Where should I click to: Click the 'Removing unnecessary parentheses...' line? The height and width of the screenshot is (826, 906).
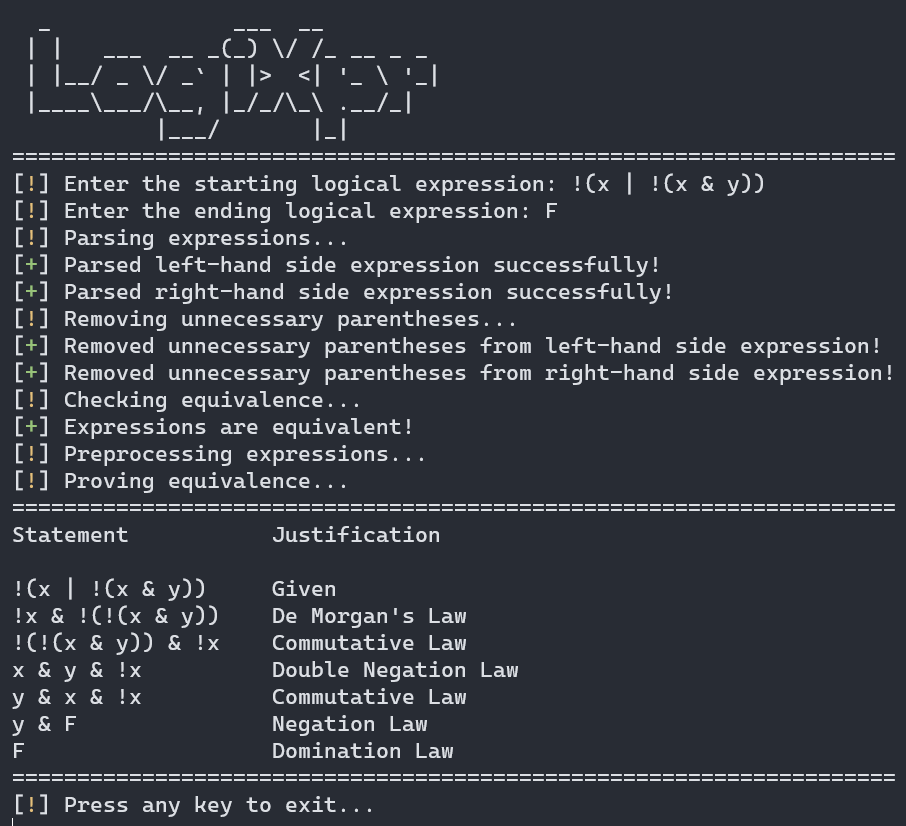pos(265,319)
